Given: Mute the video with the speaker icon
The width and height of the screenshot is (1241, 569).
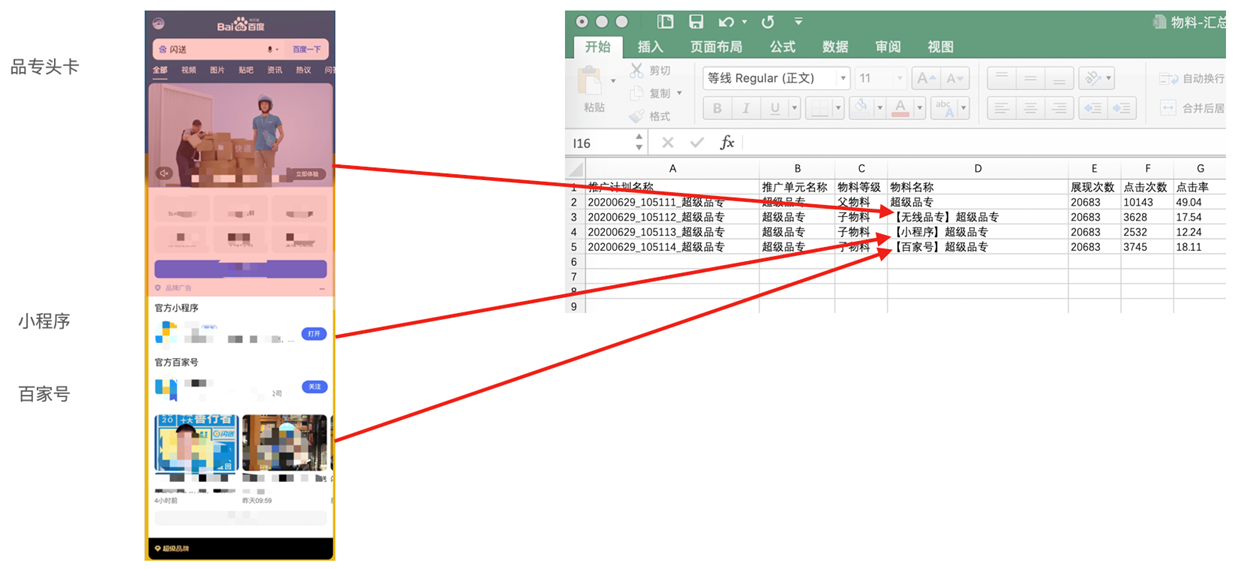Looking at the screenshot, I should (x=164, y=174).
